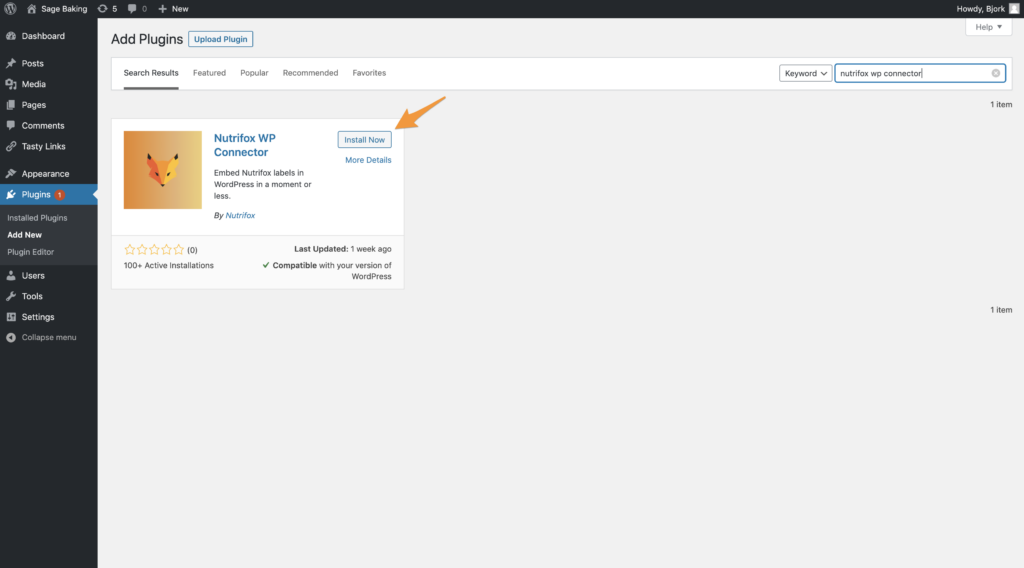Screen dimensions: 1024x568
Task: Open the Tools menu label
Action: (32, 296)
